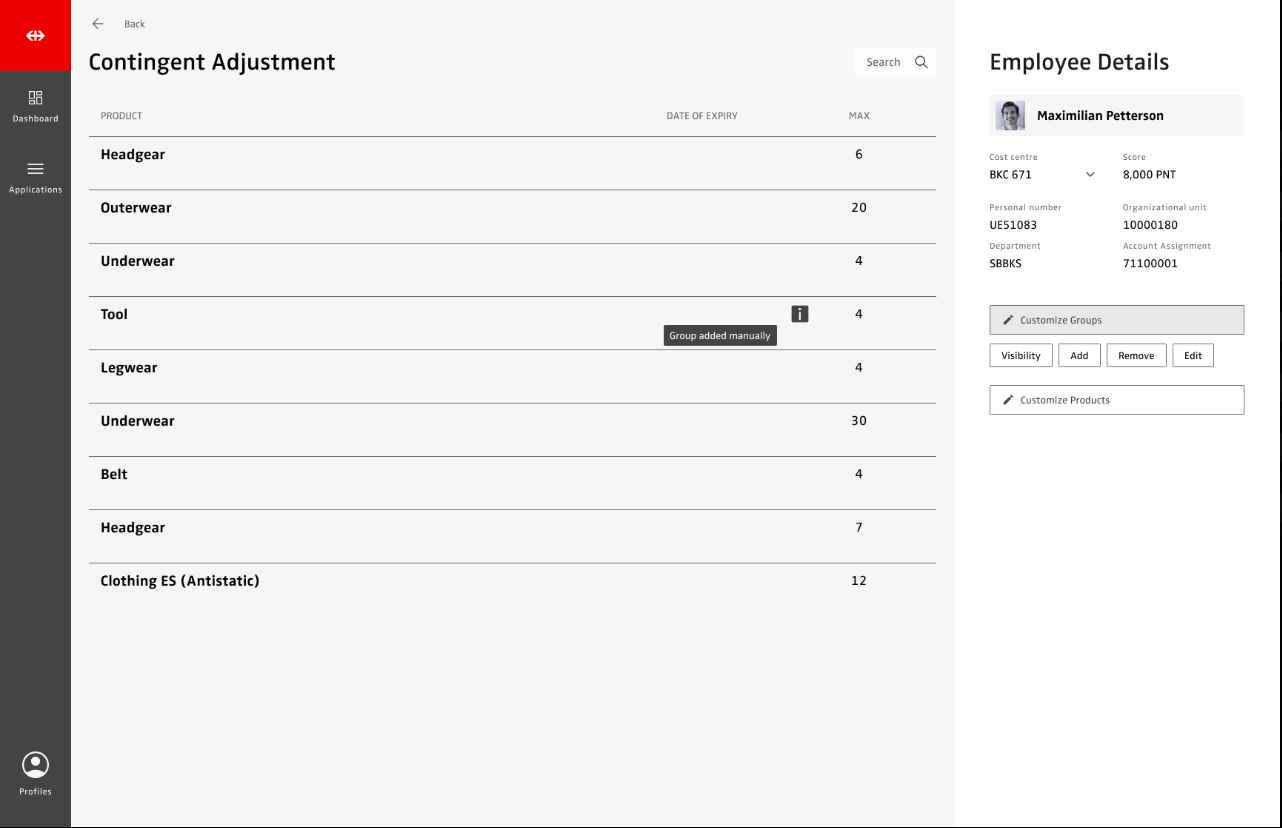Image resolution: width=1282 pixels, height=828 pixels.
Task: Click the info icon on Tool row
Action: pyautogui.click(x=799, y=314)
